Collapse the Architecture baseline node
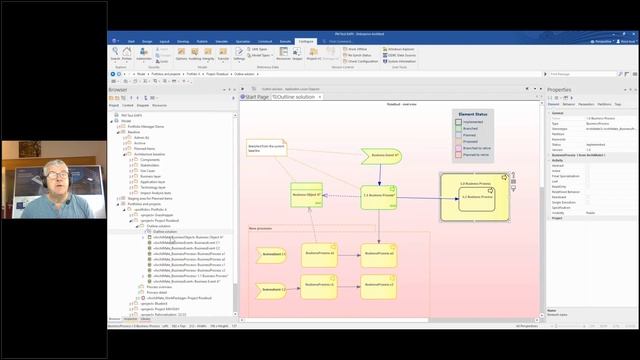This screenshot has width=640, height=360. tap(124, 154)
